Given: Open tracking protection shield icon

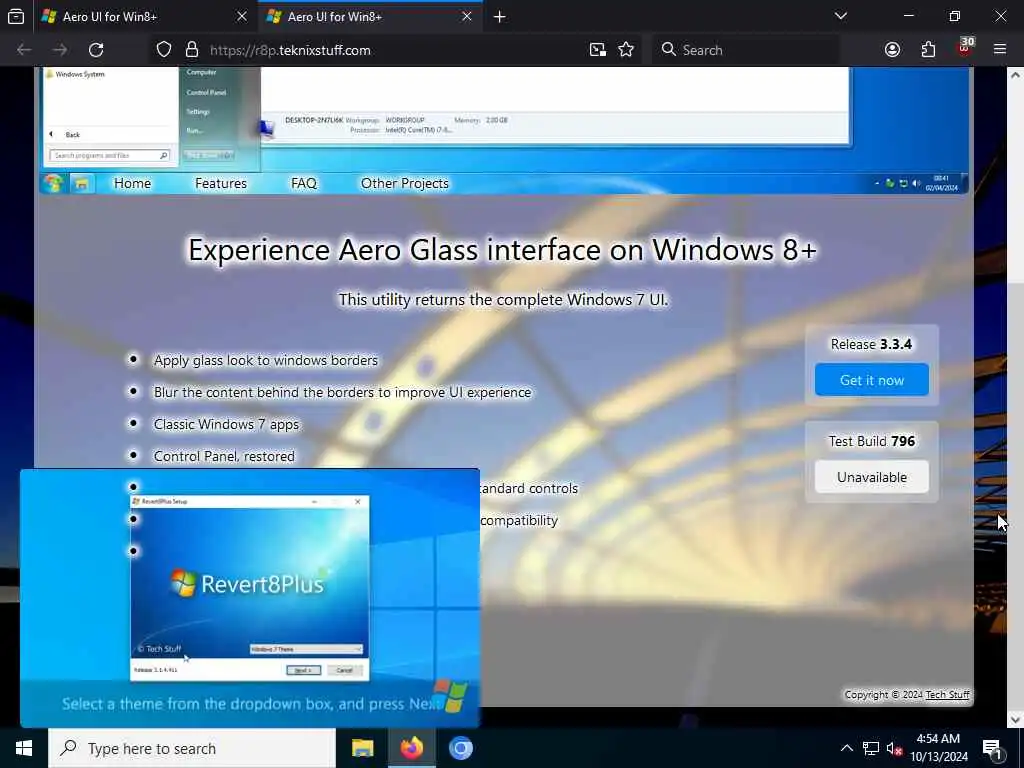Looking at the screenshot, I should pyautogui.click(x=164, y=50).
